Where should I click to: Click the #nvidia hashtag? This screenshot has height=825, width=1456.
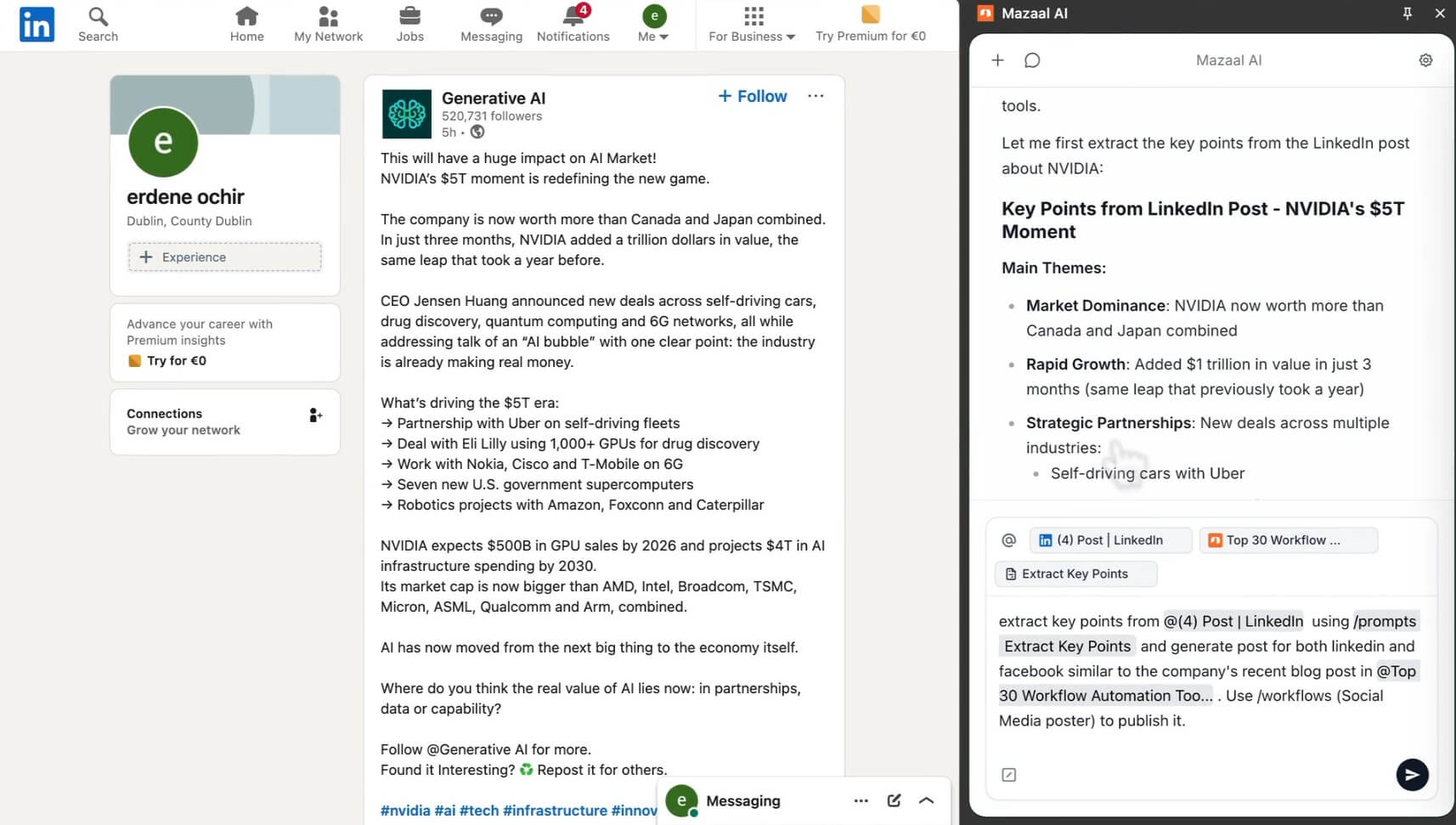(405, 811)
